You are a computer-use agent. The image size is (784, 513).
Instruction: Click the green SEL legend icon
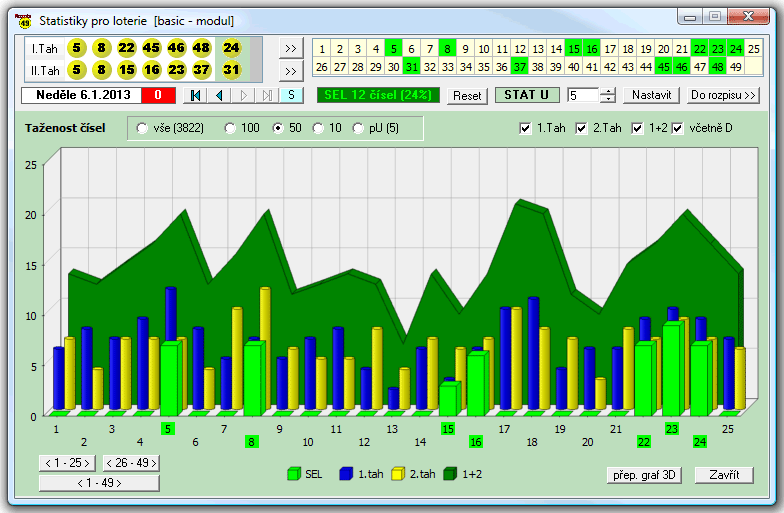(x=293, y=474)
